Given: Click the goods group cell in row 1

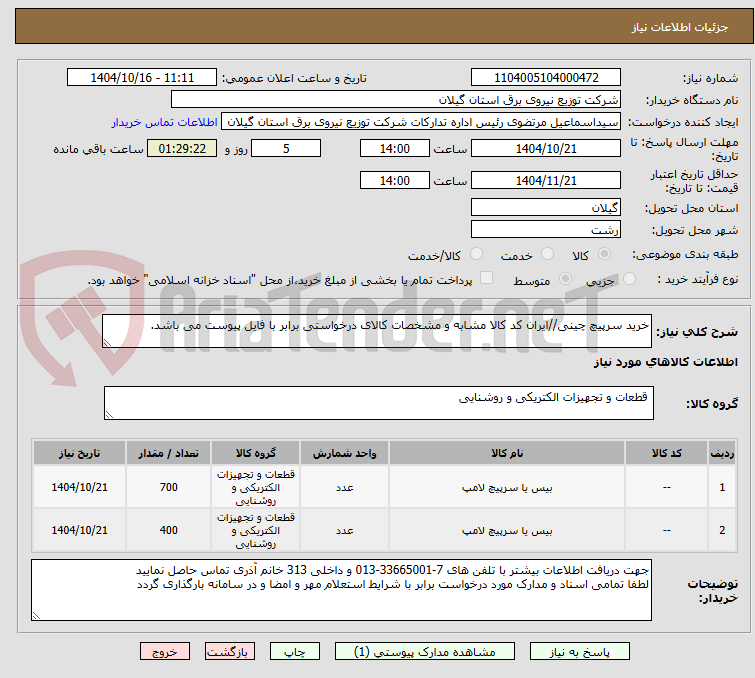Looking at the screenshot, I should pyautogui.click(x=256, y=487).
